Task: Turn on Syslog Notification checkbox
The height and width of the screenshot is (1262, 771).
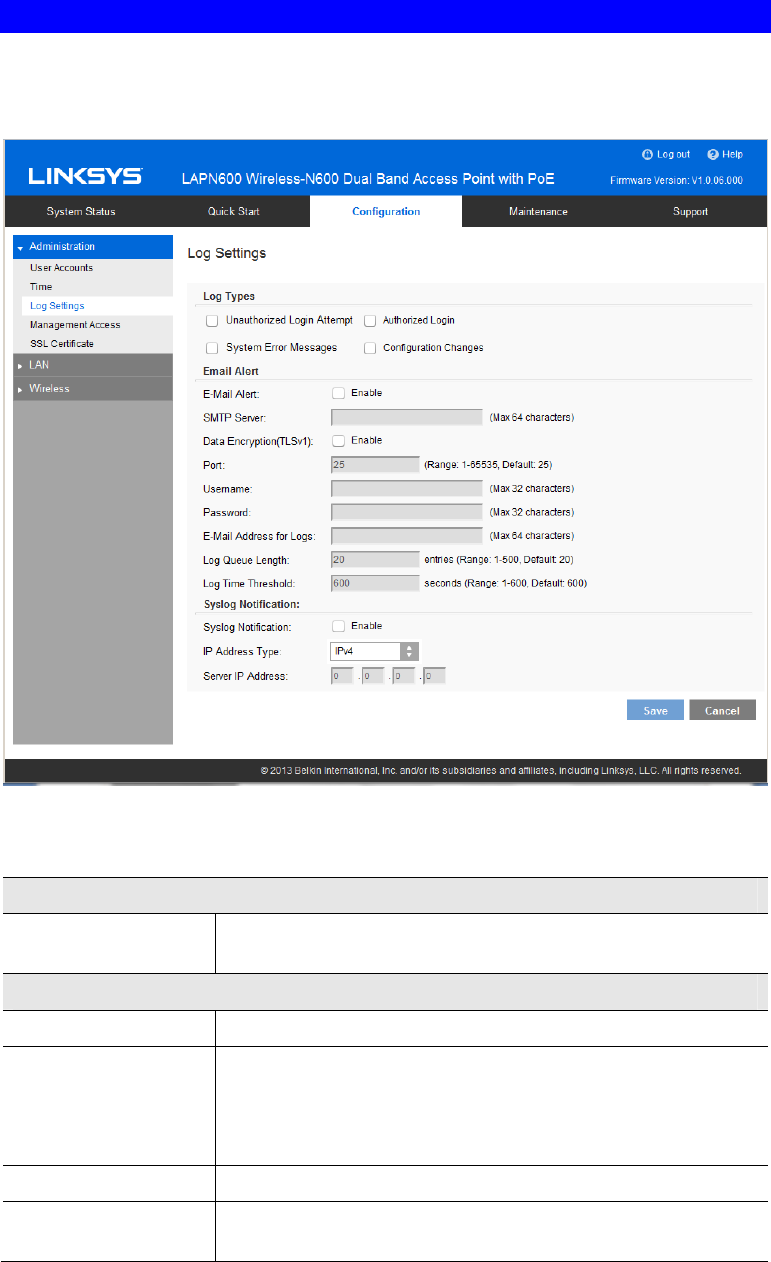Action: point(338,626)
